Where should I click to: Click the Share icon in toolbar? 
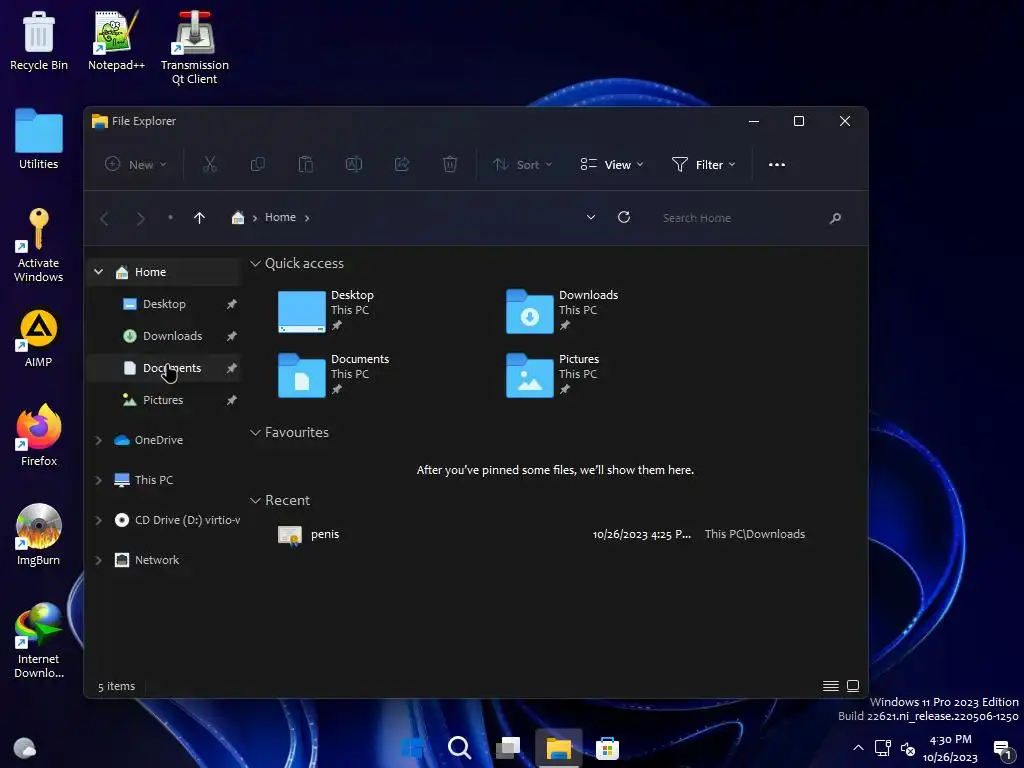[x=402, y=165]
